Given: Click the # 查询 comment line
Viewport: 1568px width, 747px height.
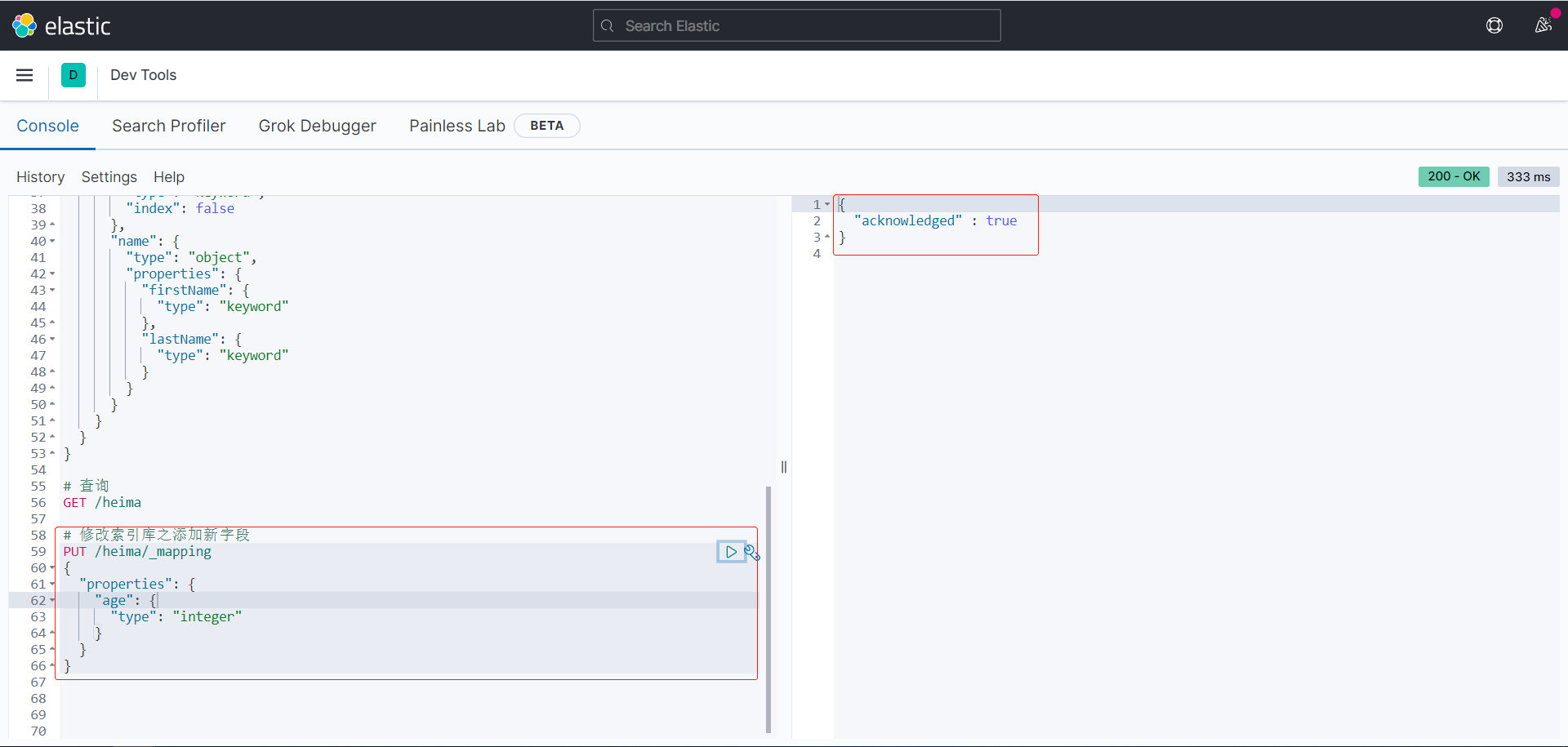Looking at the screenshot, I should pos(86,487).
